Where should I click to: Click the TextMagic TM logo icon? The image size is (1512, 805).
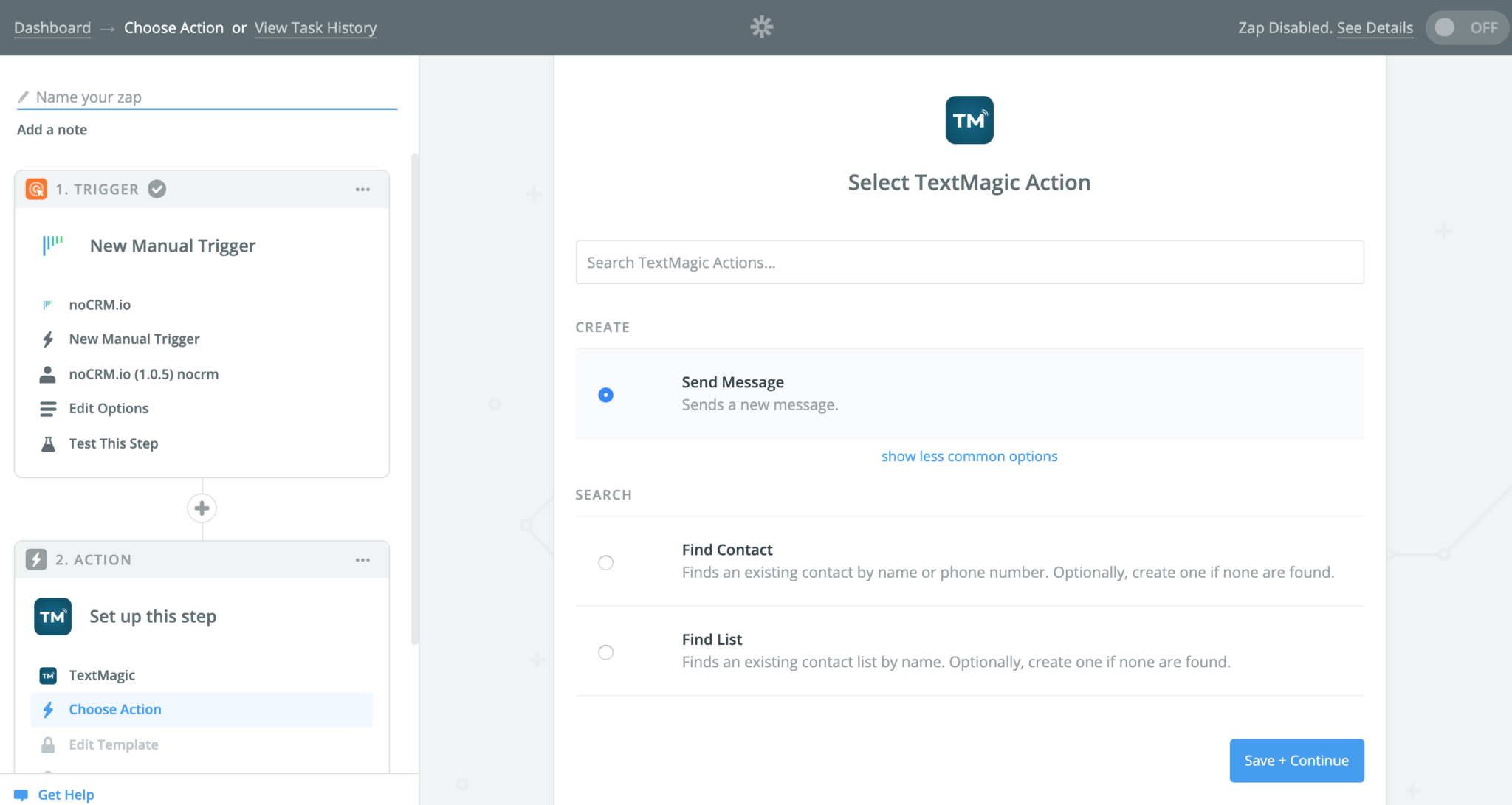(x=969, y=120)
